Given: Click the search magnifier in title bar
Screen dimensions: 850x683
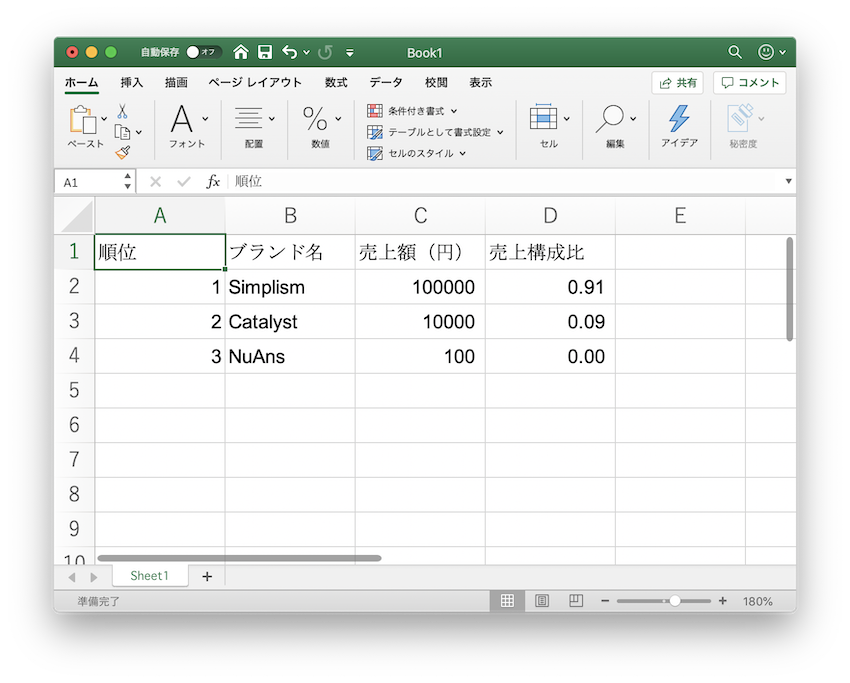Looking at the screenshot, I should pyautogui.click(x=735, y=52).
